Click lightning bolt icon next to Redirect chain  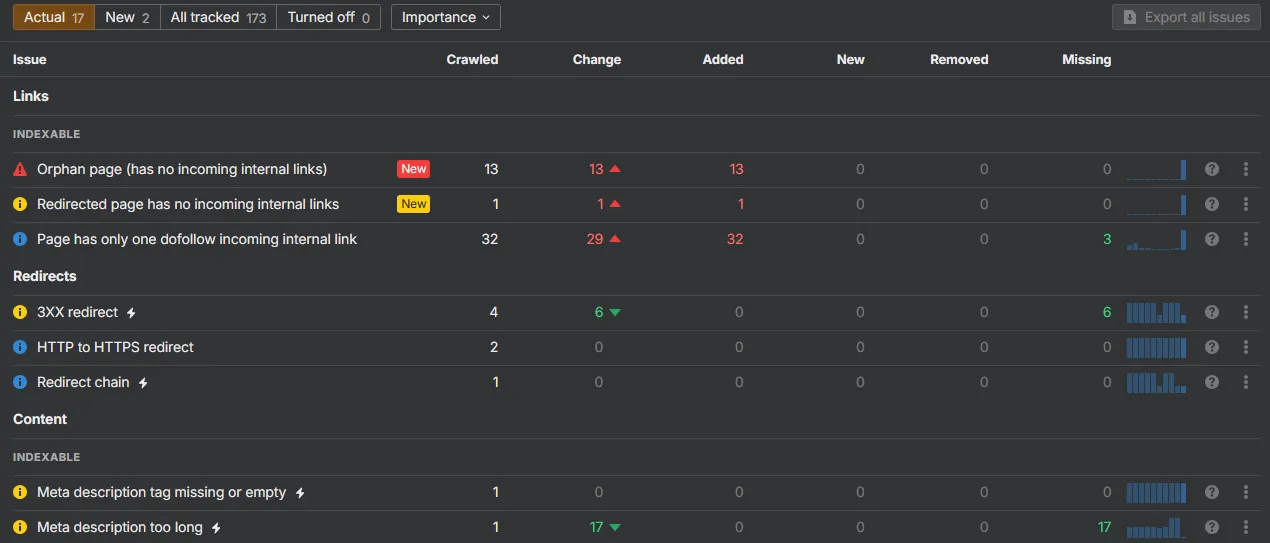tap(143, 383)
